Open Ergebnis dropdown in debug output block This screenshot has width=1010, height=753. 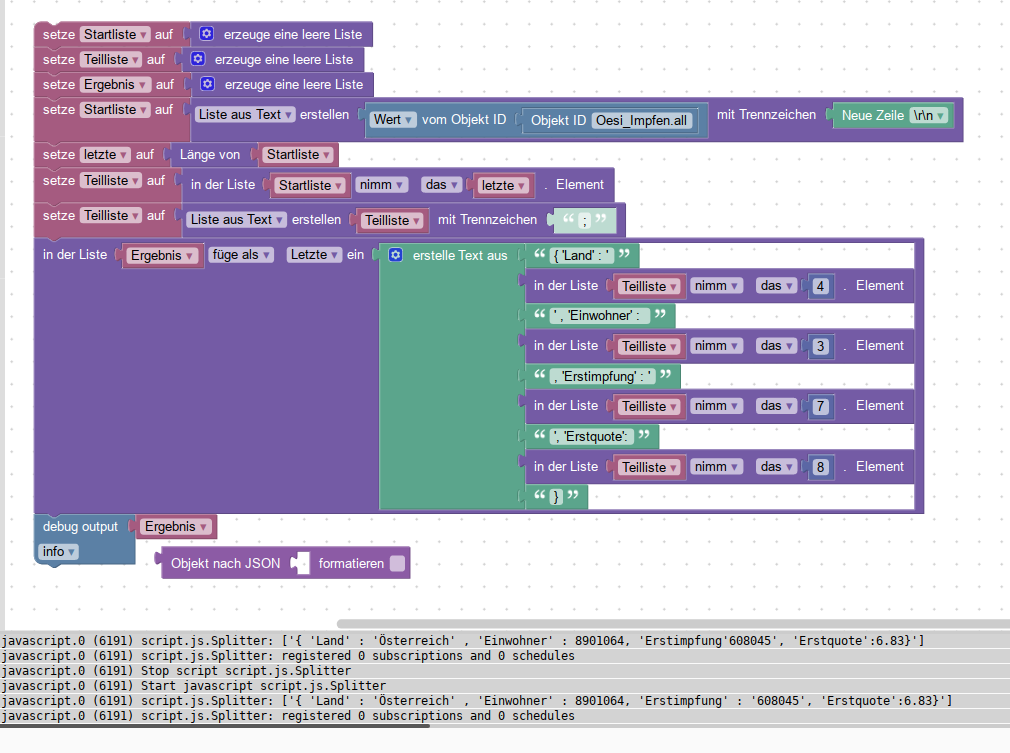[x=176, y=527]
